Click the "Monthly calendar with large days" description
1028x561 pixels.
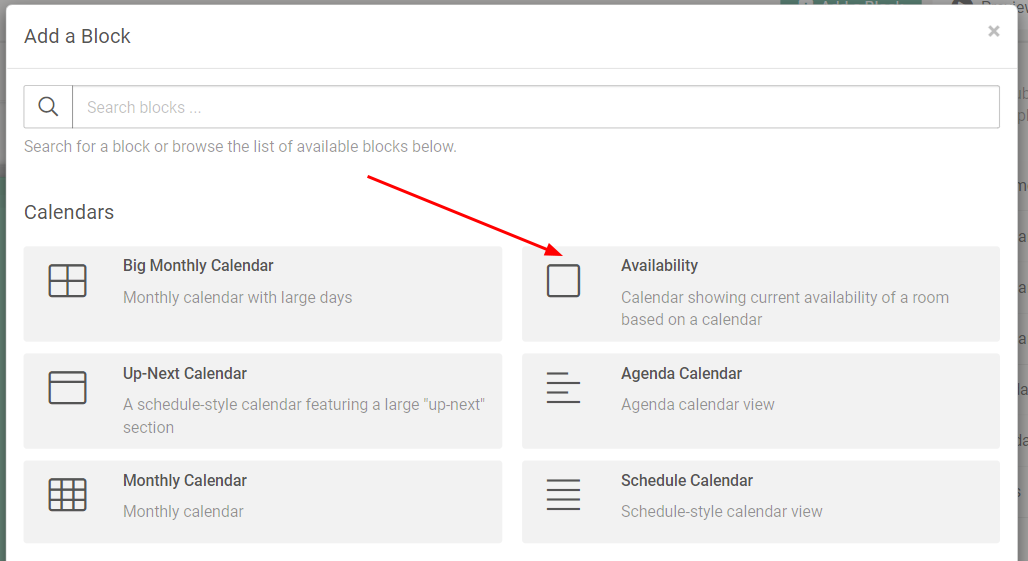[x=237, y=297]
